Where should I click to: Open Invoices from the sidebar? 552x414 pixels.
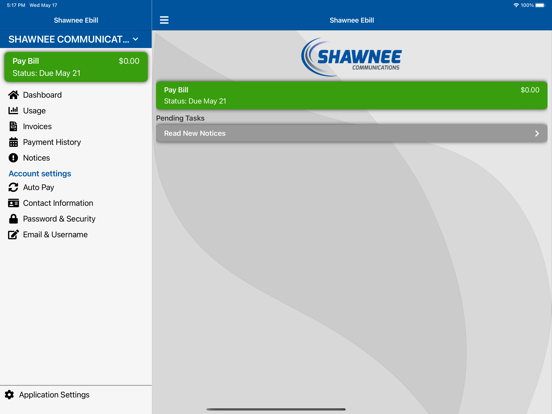[37, 126]
